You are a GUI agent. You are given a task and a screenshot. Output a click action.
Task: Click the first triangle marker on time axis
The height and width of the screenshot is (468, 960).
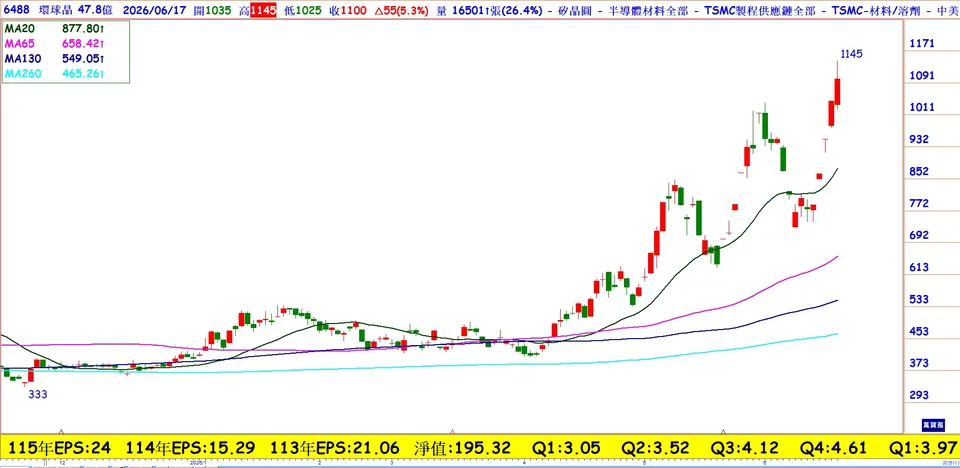tap(61, 432)
